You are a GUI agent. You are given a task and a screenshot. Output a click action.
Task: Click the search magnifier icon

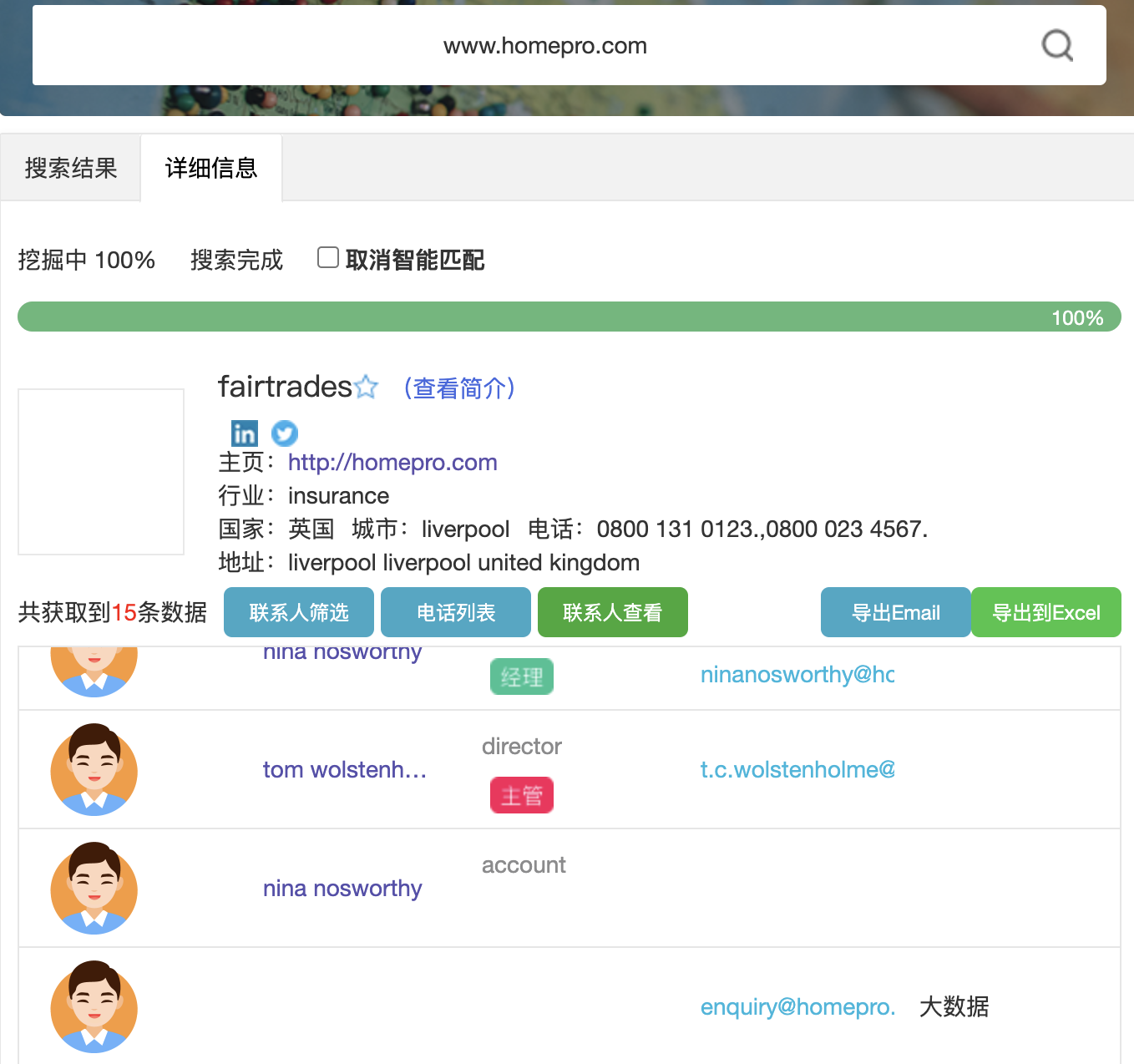[x=1057, y=45]
